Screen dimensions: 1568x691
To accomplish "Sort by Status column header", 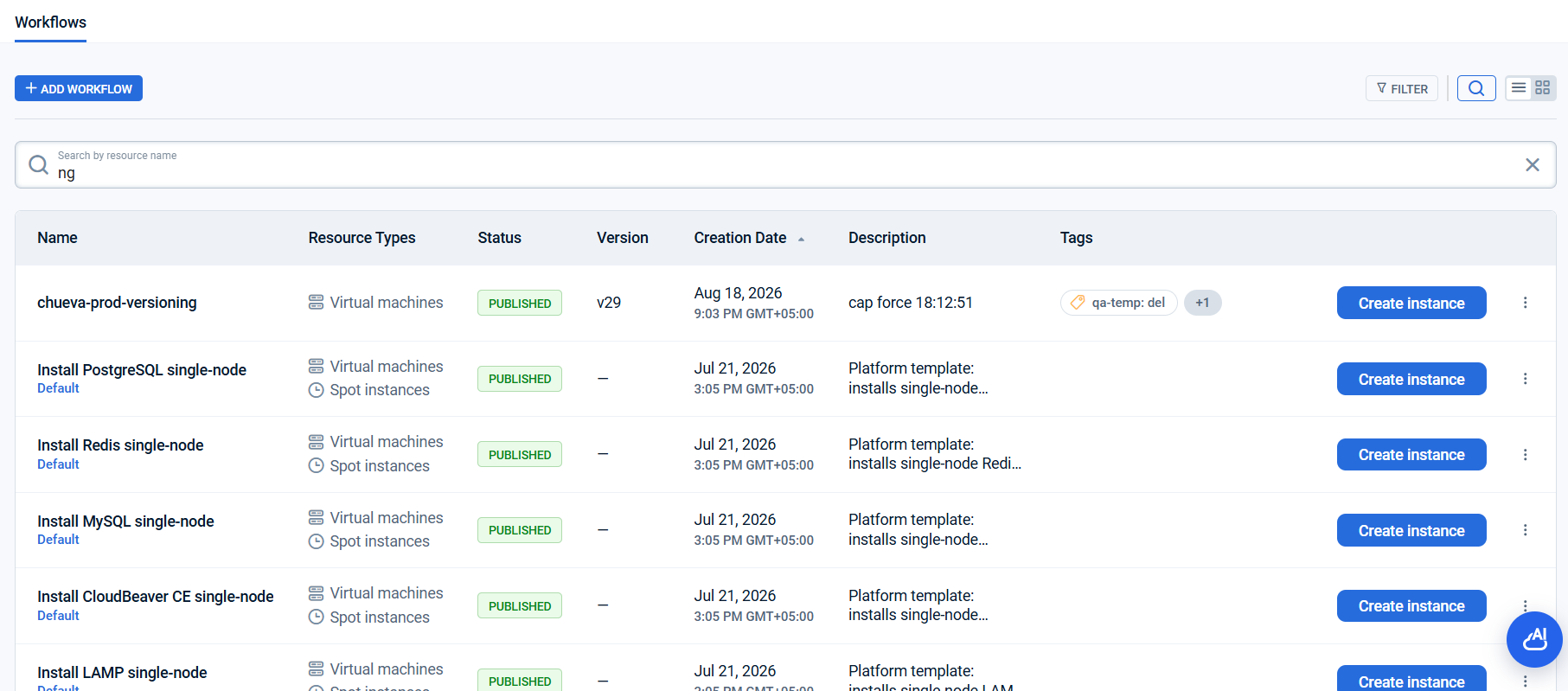I will pyautogui.click(x=499, y=238).
